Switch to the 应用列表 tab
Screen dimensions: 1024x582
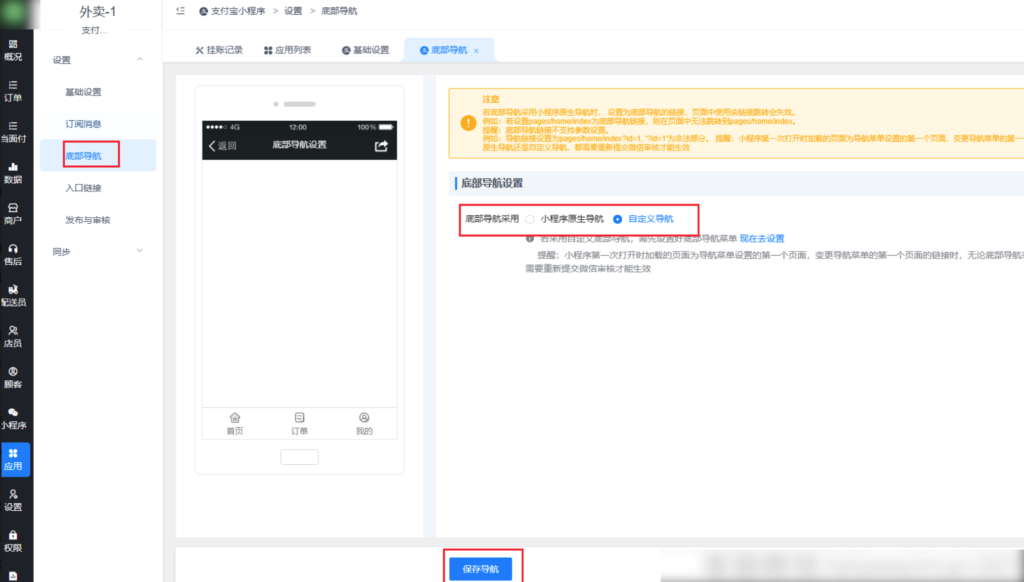pyautogui.click(x=290, y=49)
